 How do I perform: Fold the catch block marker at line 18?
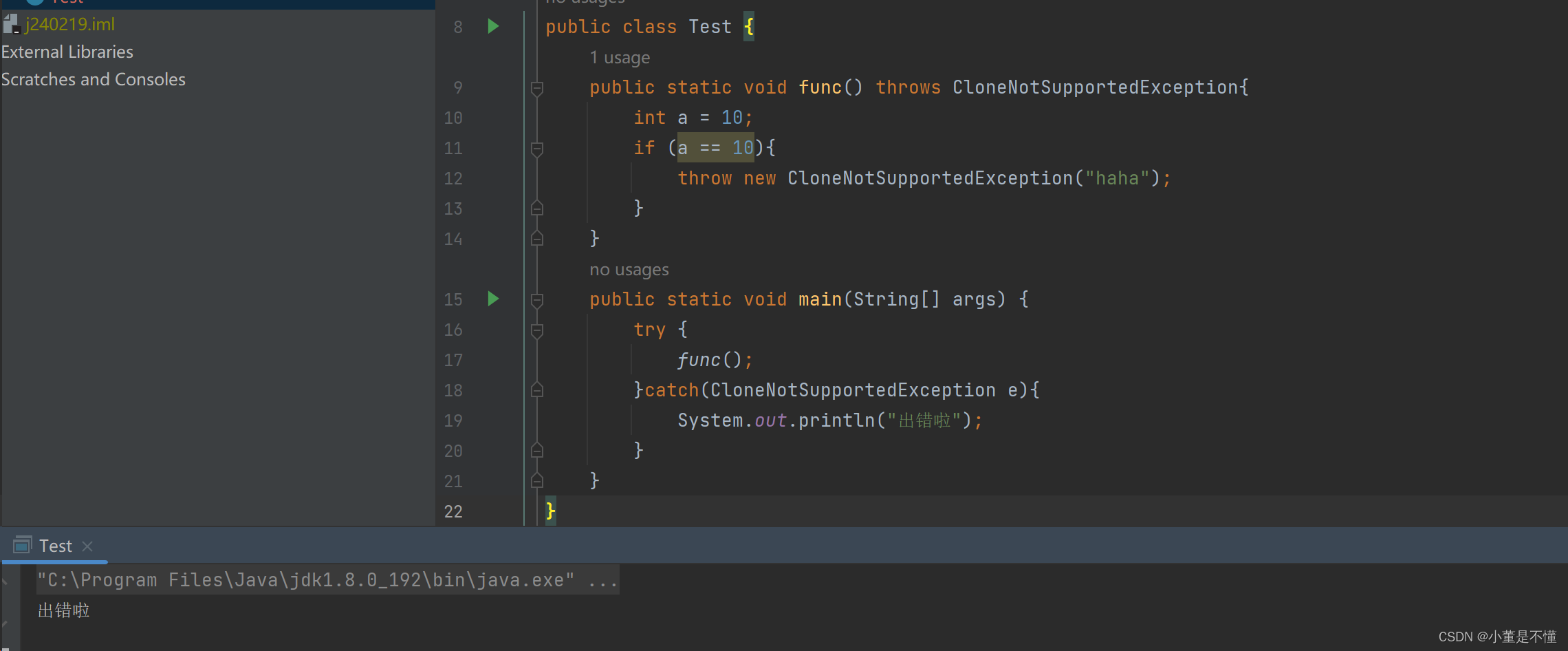(x=537, y=389)
